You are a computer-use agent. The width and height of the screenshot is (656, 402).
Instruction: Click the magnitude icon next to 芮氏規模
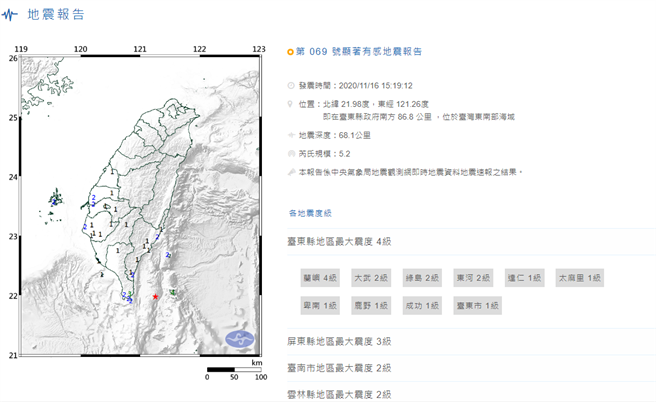(x=291, y=154)
